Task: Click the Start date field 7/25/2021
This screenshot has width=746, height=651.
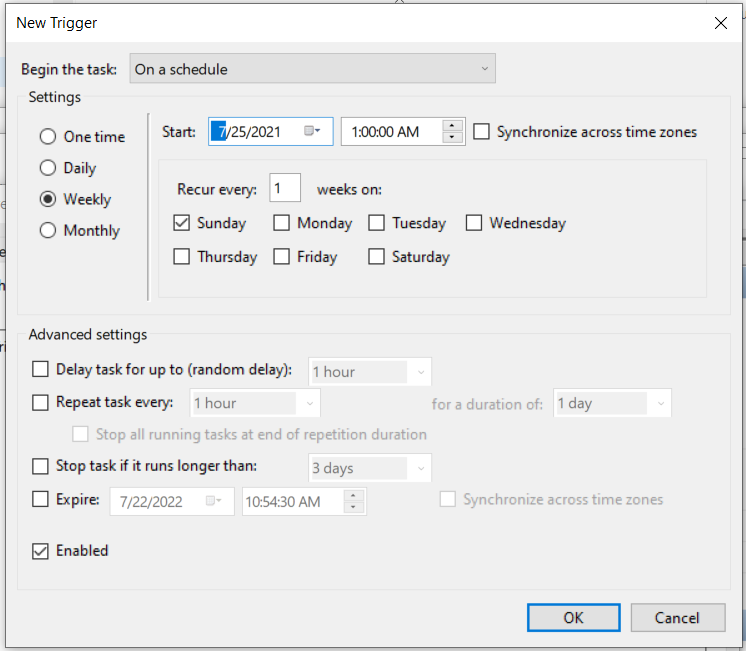Action: [270, 131]
